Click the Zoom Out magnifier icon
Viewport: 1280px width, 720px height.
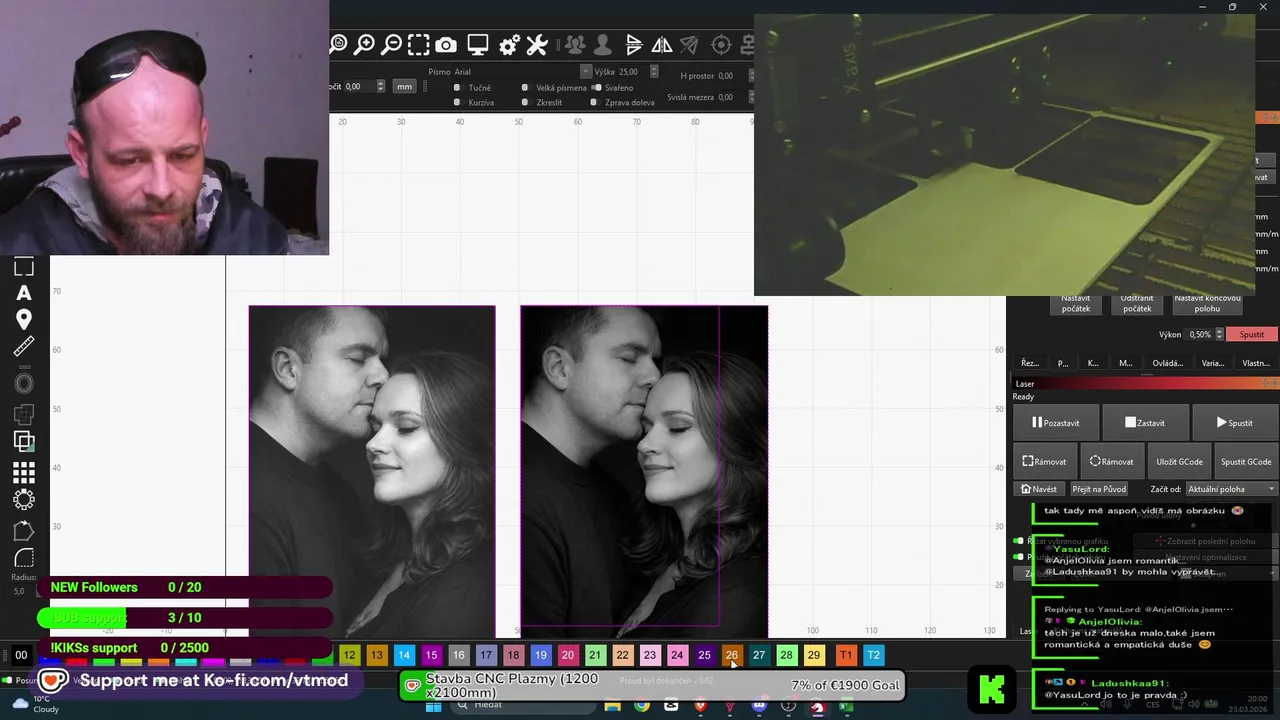392,44
